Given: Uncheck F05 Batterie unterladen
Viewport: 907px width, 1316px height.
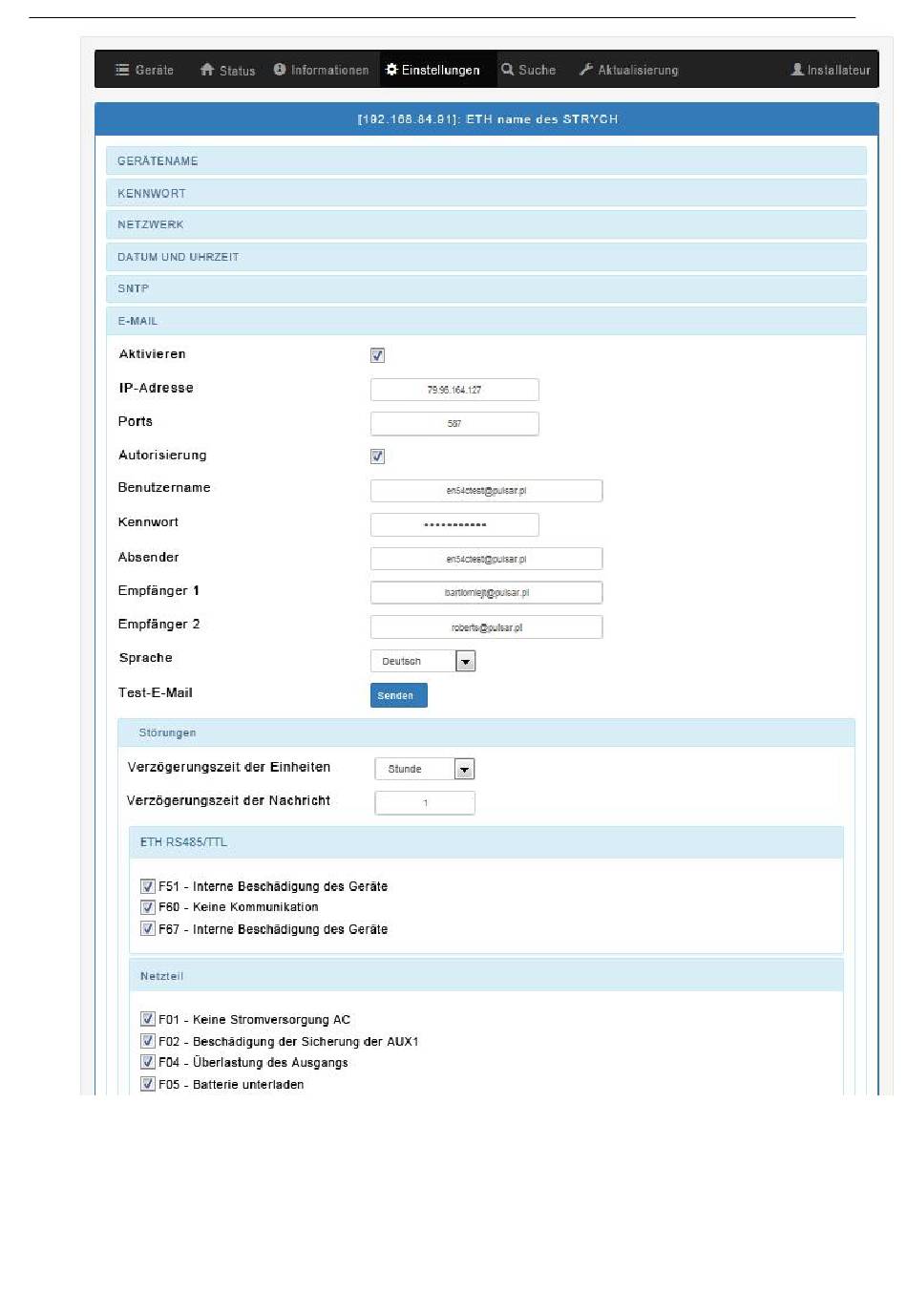Looking at the screenshot, I should (148, 1084).
